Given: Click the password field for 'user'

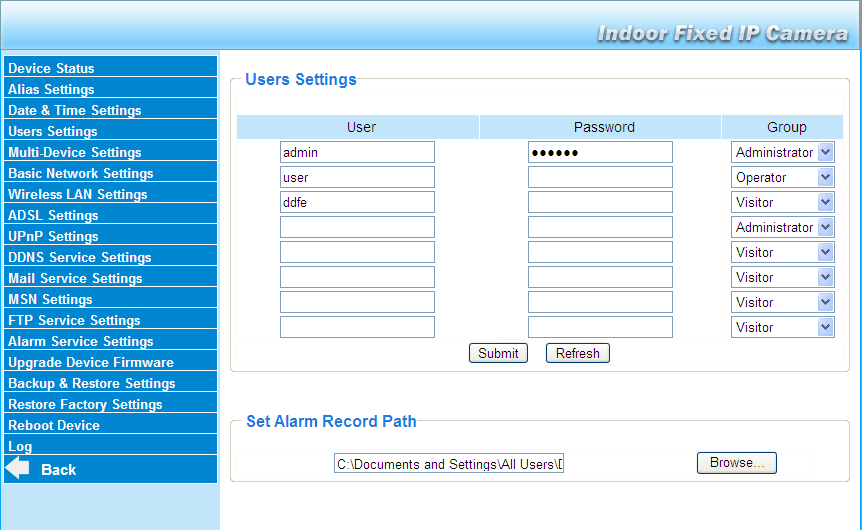Looking at the screenshot, I should [600, 177].
